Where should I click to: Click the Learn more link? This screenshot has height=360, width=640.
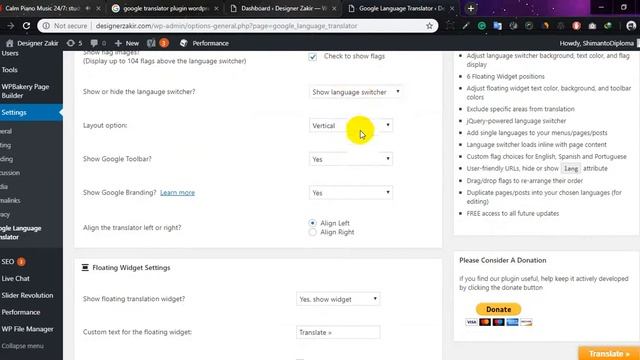click(178, 192)
